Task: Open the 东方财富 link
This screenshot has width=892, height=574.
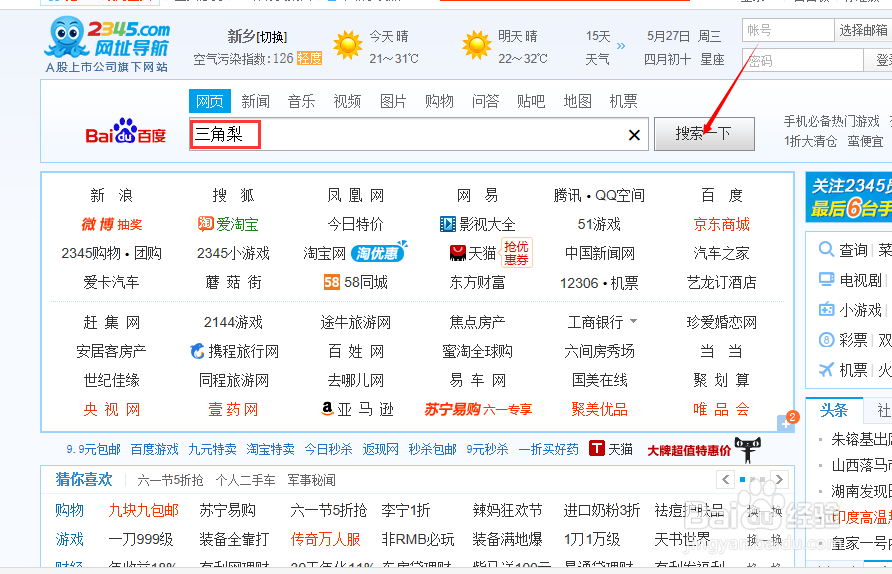Action: click(x=477, y=282)
